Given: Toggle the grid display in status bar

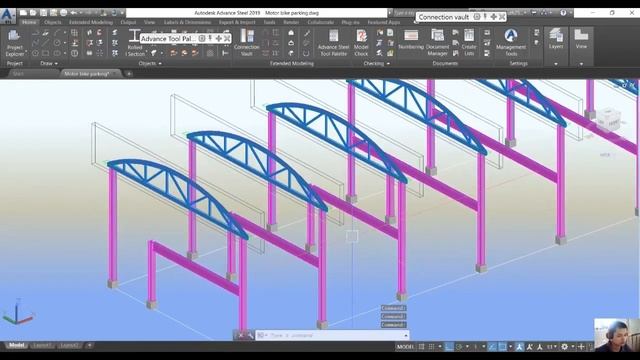Looking at the screenshot, I should (x=421, y=347).
